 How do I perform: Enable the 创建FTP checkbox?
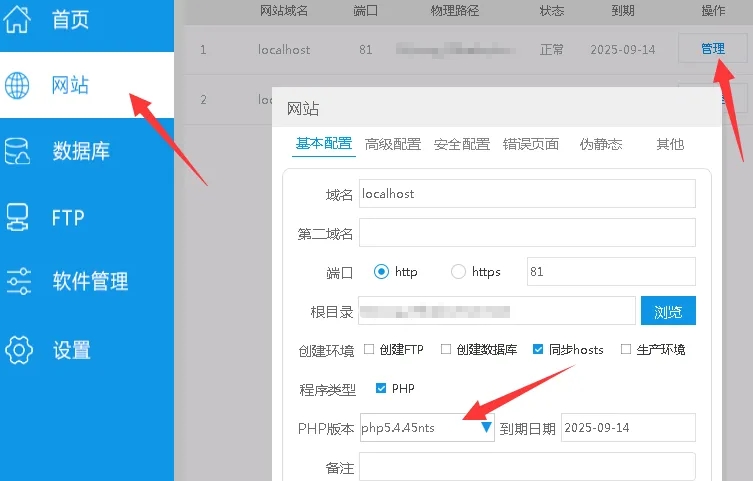(x=369, y=350)
